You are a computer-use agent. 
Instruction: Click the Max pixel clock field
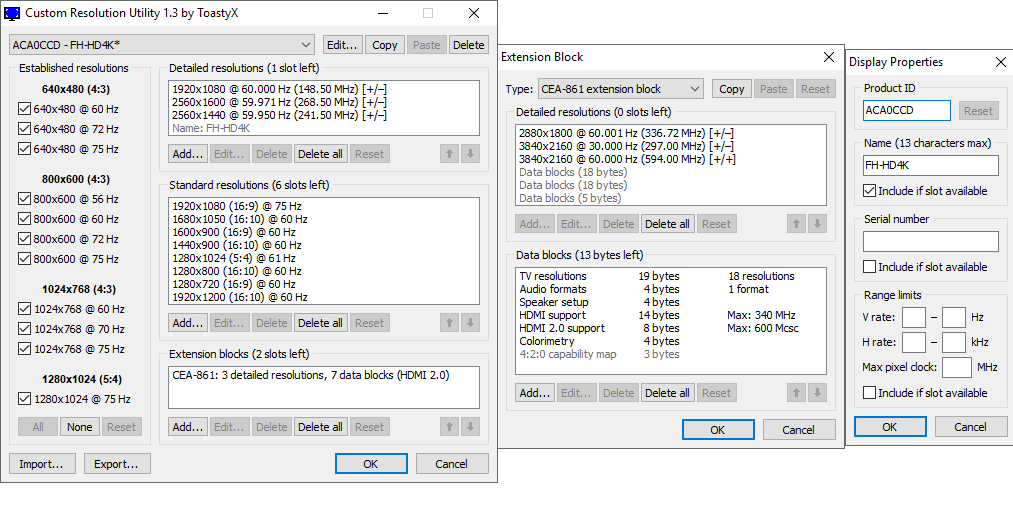956,368
